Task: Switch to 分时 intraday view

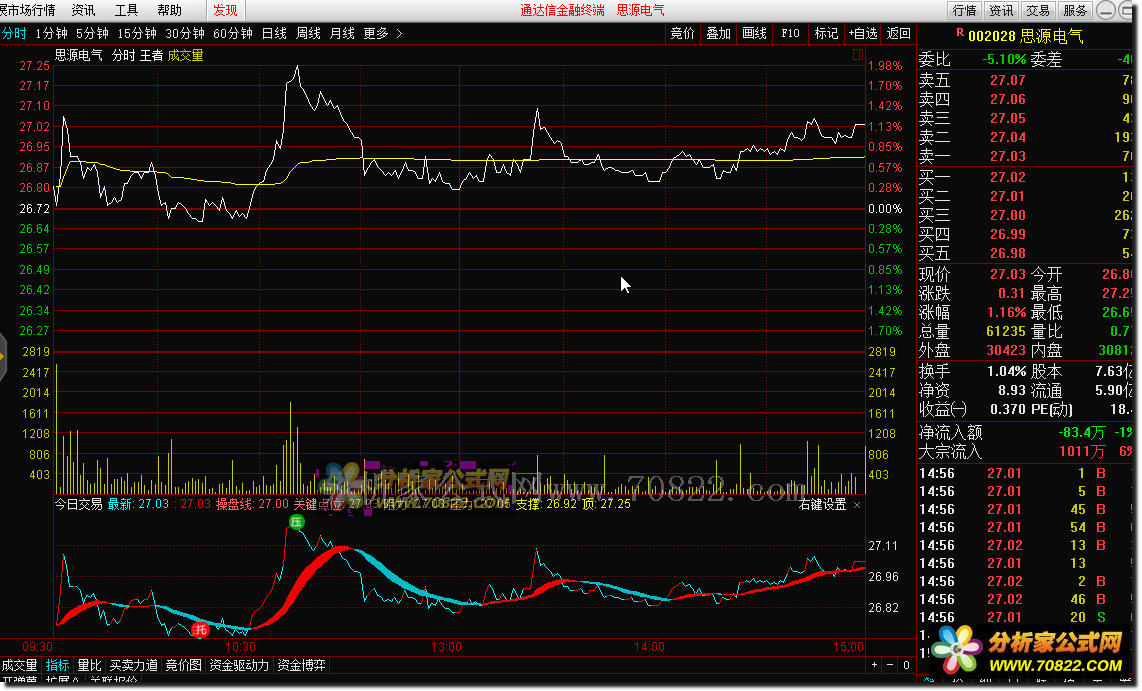Action: pyautogui.click(x=14, y=33)
